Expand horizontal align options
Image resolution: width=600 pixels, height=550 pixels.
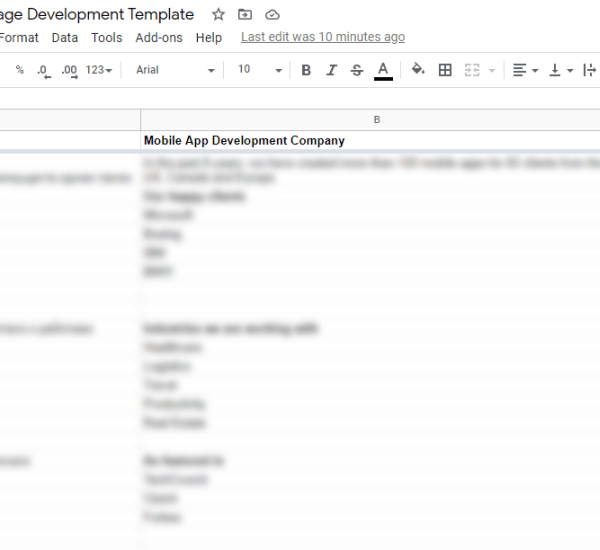[525, 70]
